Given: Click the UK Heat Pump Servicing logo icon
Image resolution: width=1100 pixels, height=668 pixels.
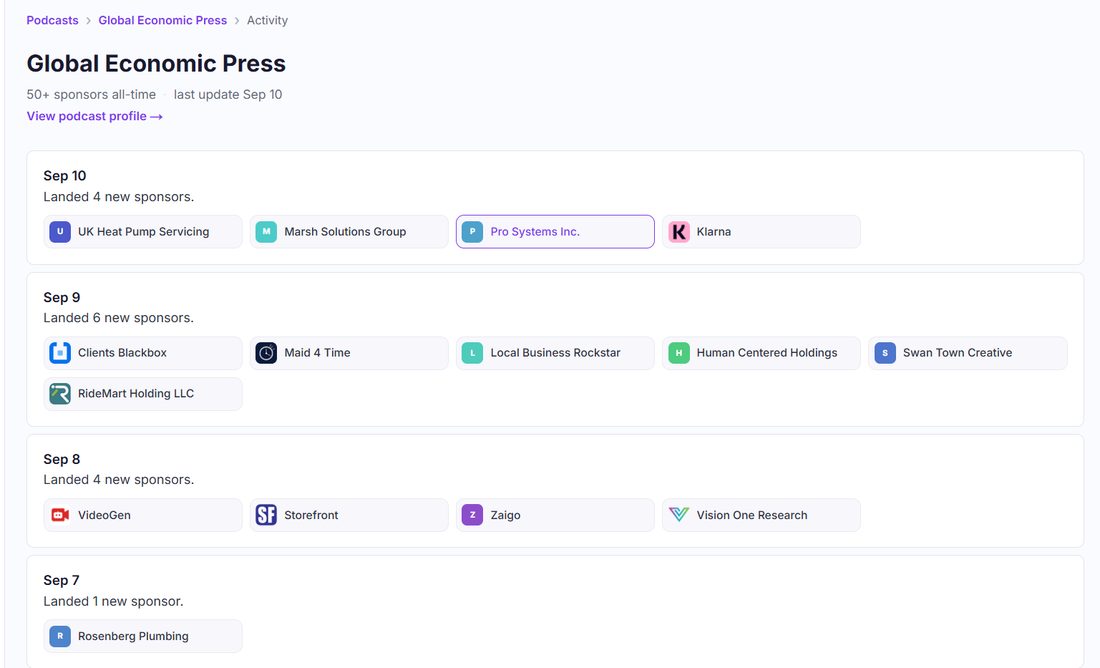Looking at the screenshot, I should click(60, 232).
